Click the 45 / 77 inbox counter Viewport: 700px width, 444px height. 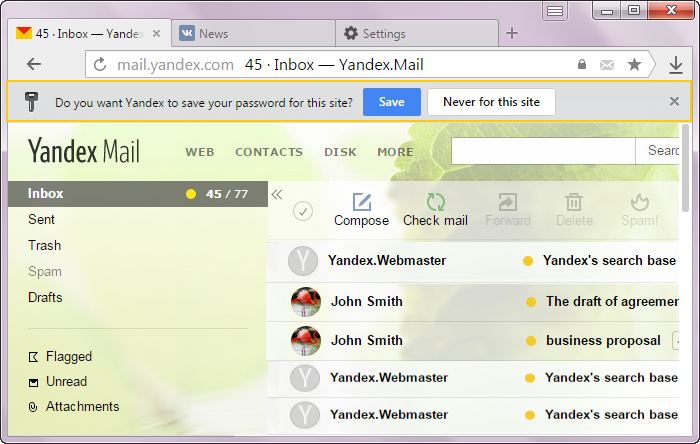[x=227, y=194]
